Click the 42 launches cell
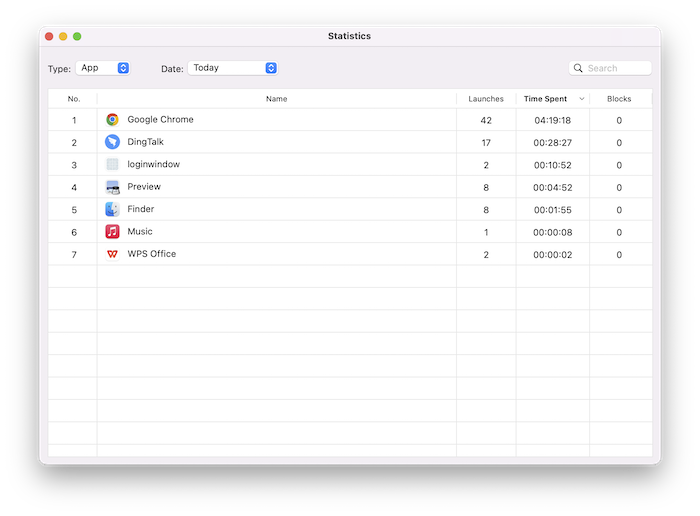The image size is (700, 516). (486, 121)
